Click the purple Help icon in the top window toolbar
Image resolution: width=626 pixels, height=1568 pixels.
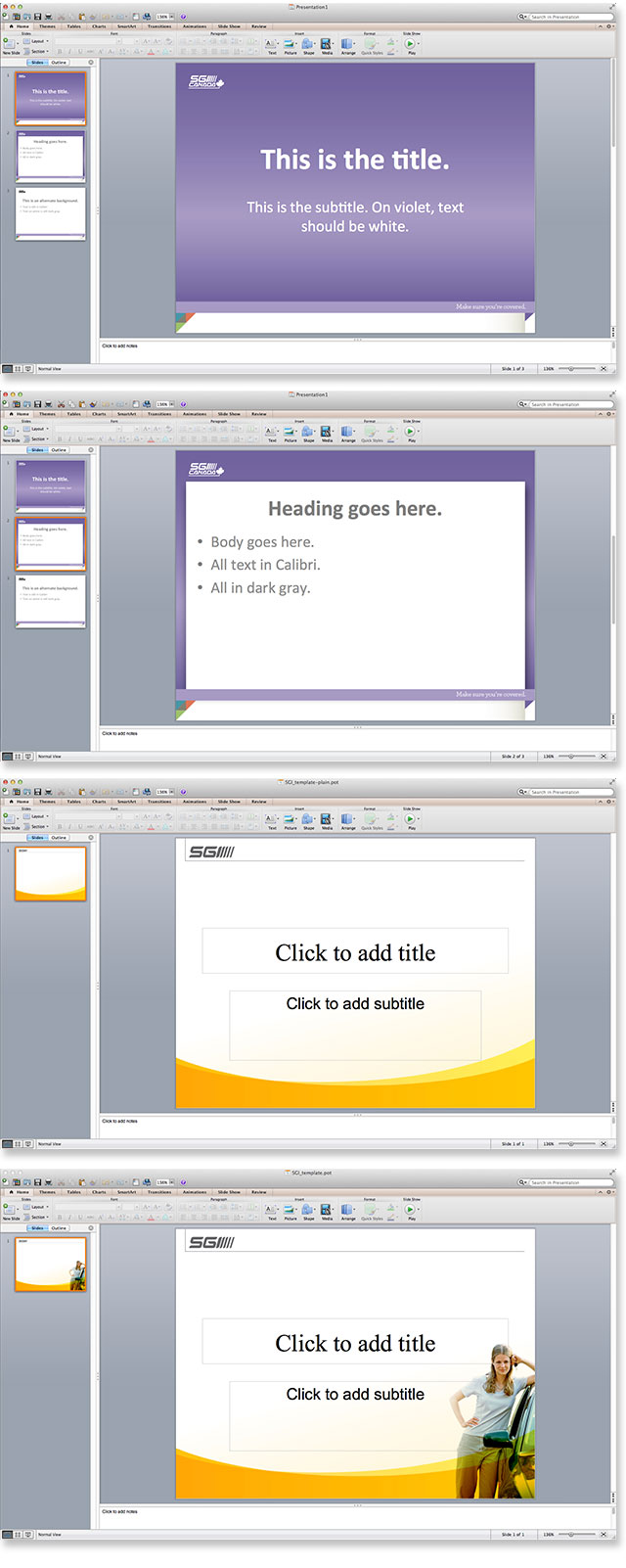tap(183, 17)
